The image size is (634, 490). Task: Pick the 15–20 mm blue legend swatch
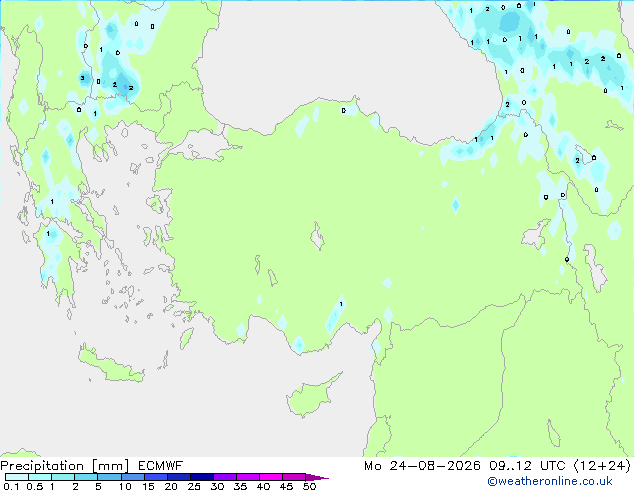coord(155,477)
